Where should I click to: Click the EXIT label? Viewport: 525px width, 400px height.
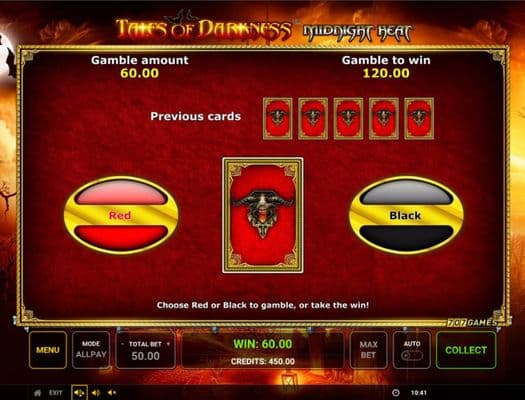pos(56,393)
